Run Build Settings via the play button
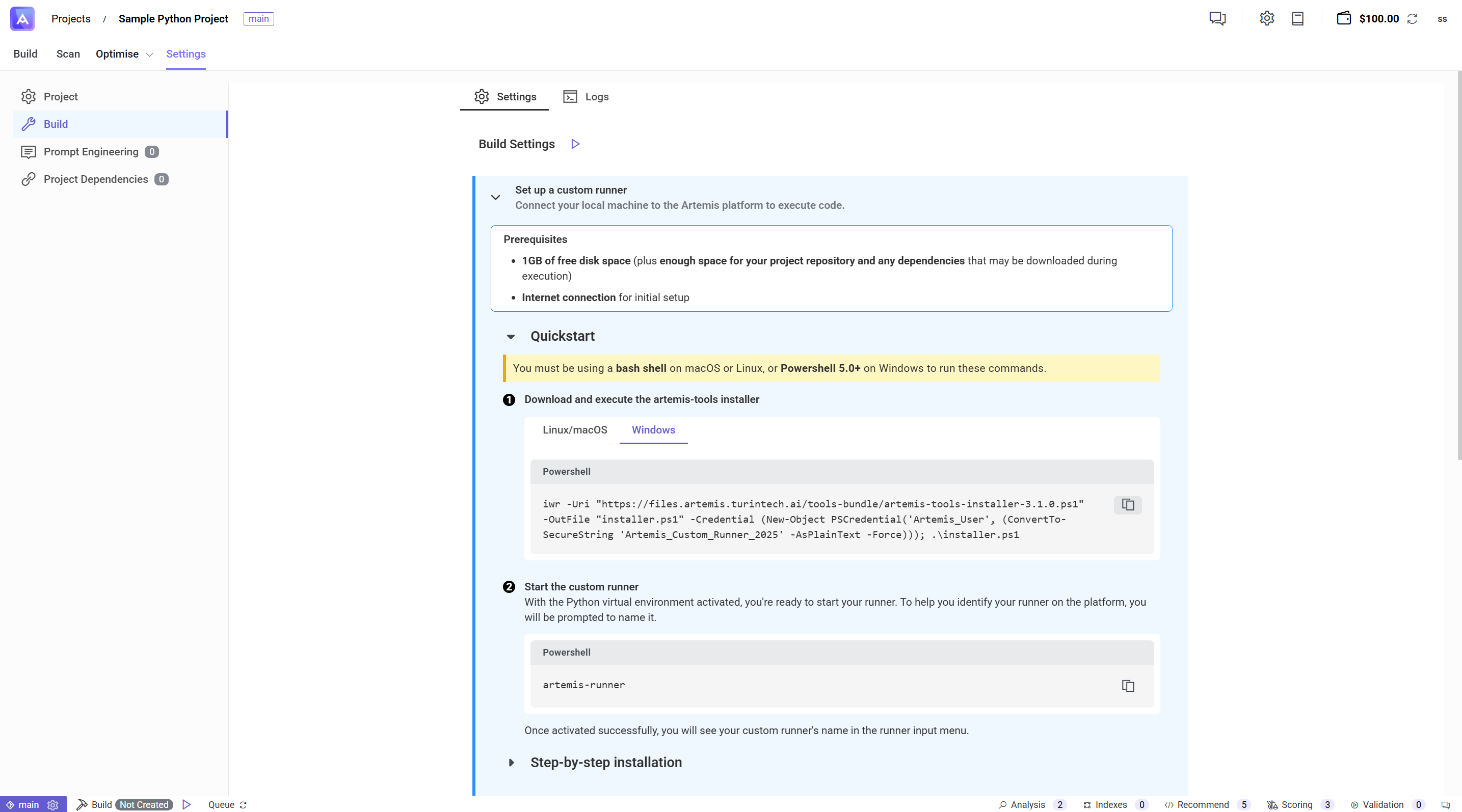The image size is (1462, 812). pos(574,144)
